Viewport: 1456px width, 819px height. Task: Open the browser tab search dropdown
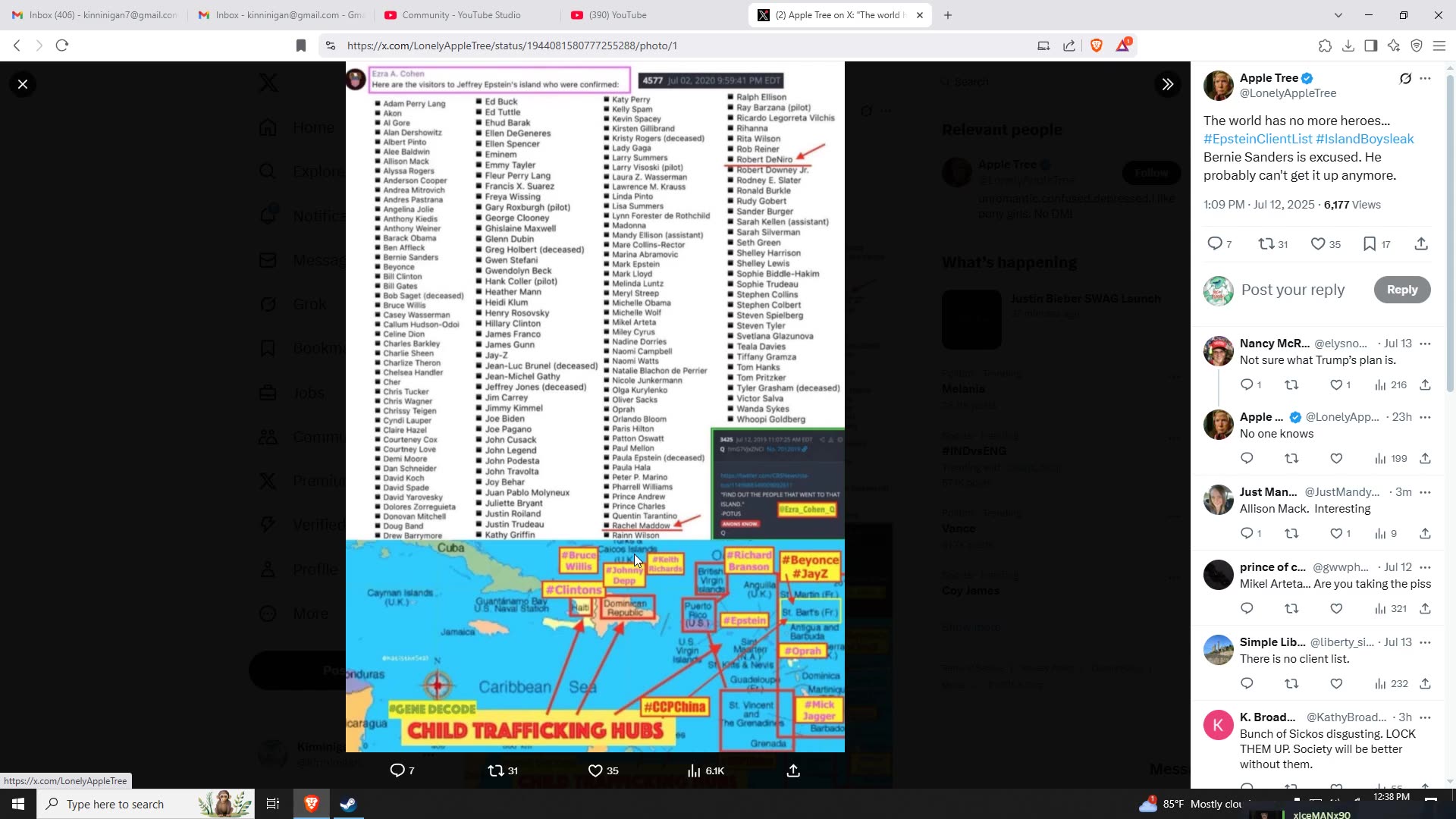click(1338, 14)
